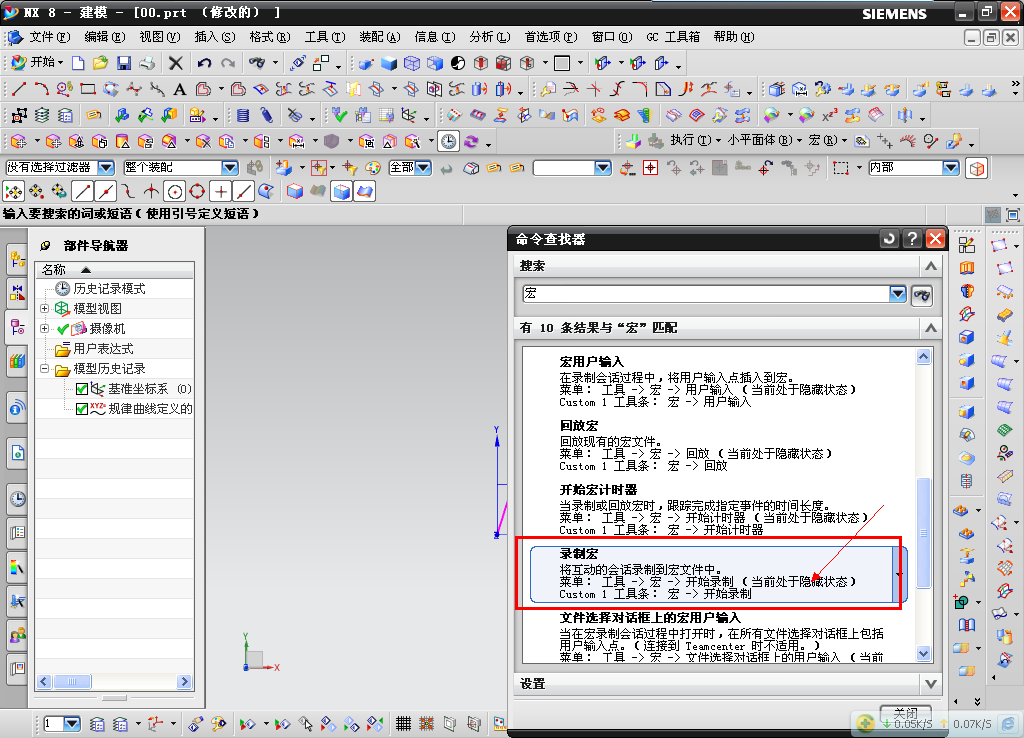
Task: Toggle the 基准坐标系 checkbox
Action: 82,389
